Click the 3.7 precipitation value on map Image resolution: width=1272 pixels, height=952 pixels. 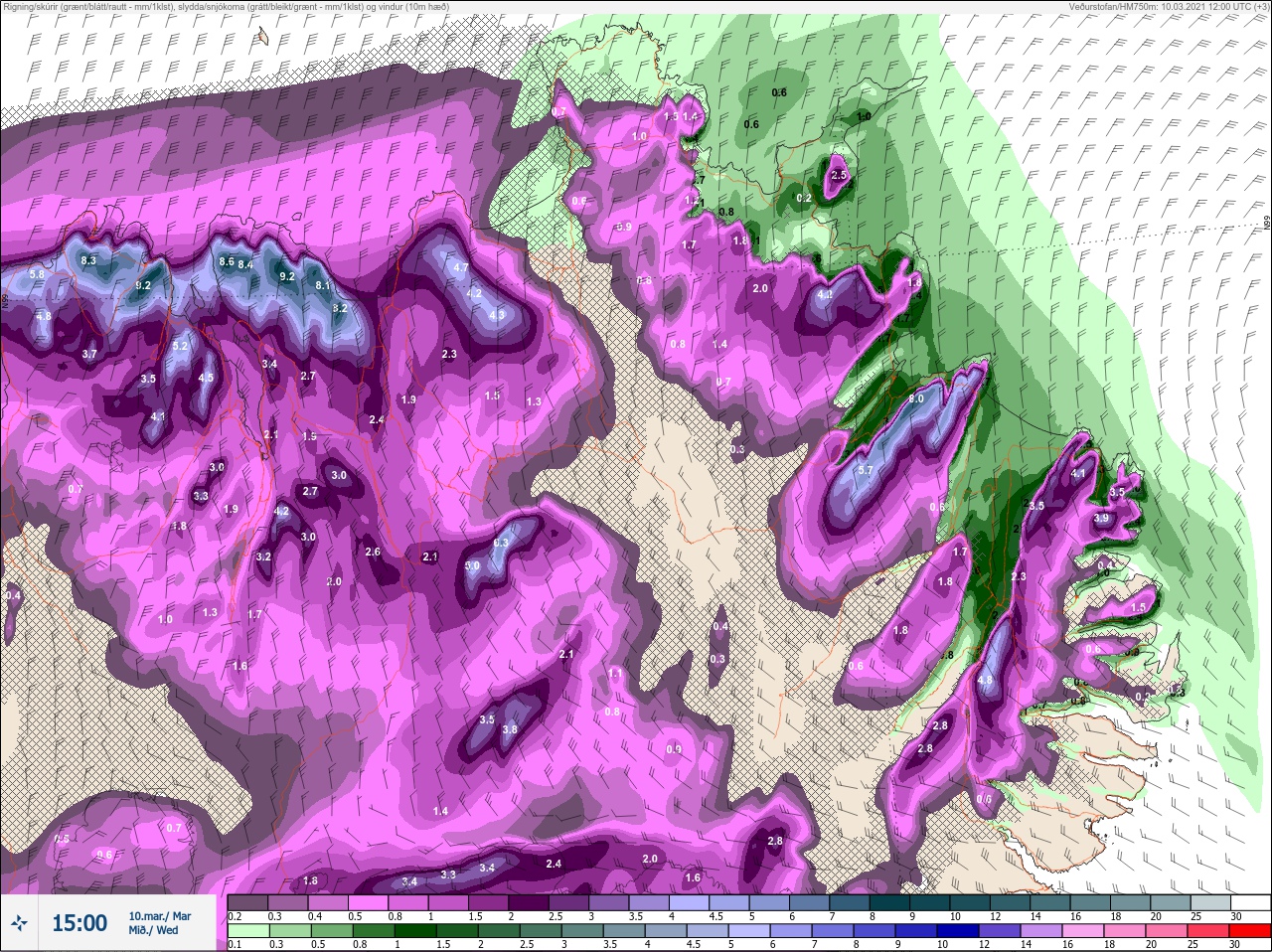(x=89, y=354)
